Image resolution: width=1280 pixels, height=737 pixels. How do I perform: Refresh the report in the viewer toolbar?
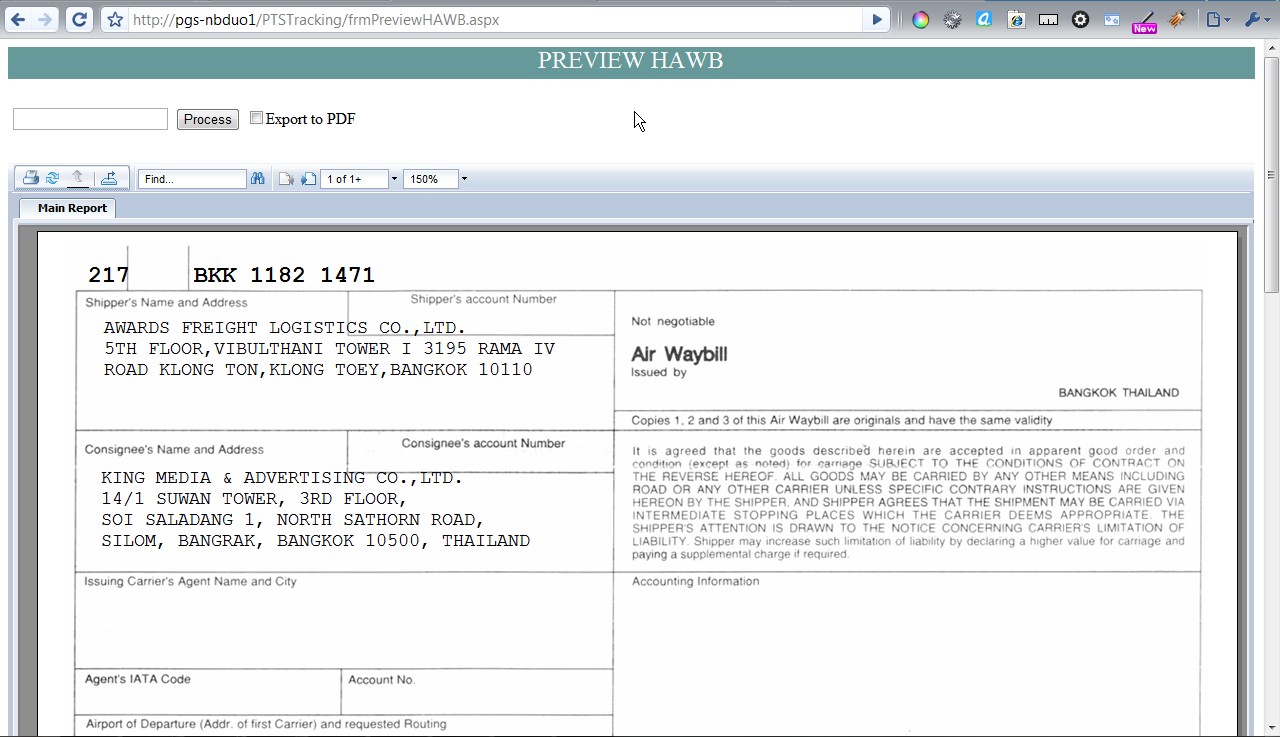coord(52,178)
